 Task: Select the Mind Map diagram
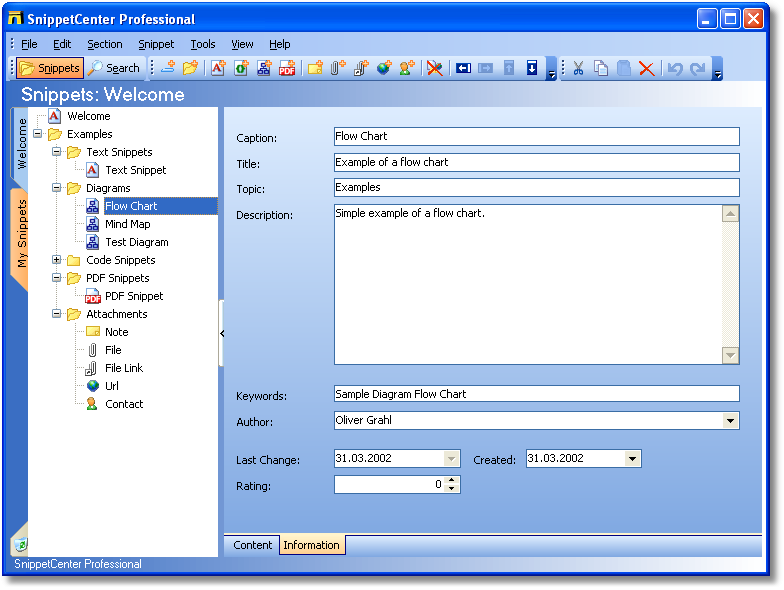128,224
